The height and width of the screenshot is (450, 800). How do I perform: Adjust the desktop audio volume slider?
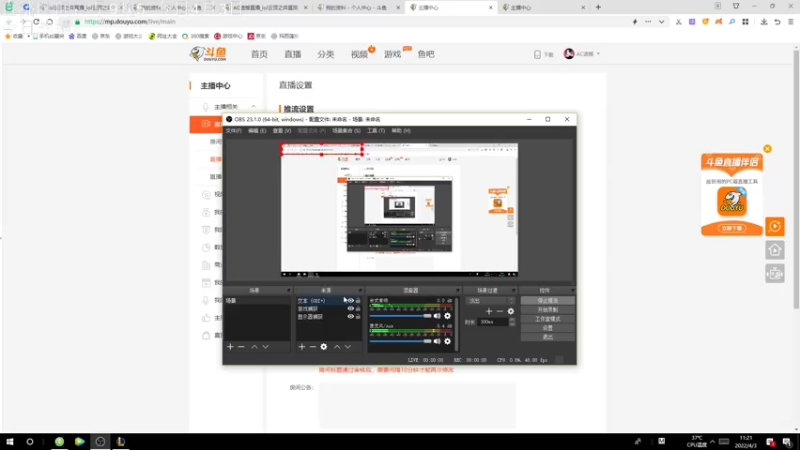[x=401, y=316]
